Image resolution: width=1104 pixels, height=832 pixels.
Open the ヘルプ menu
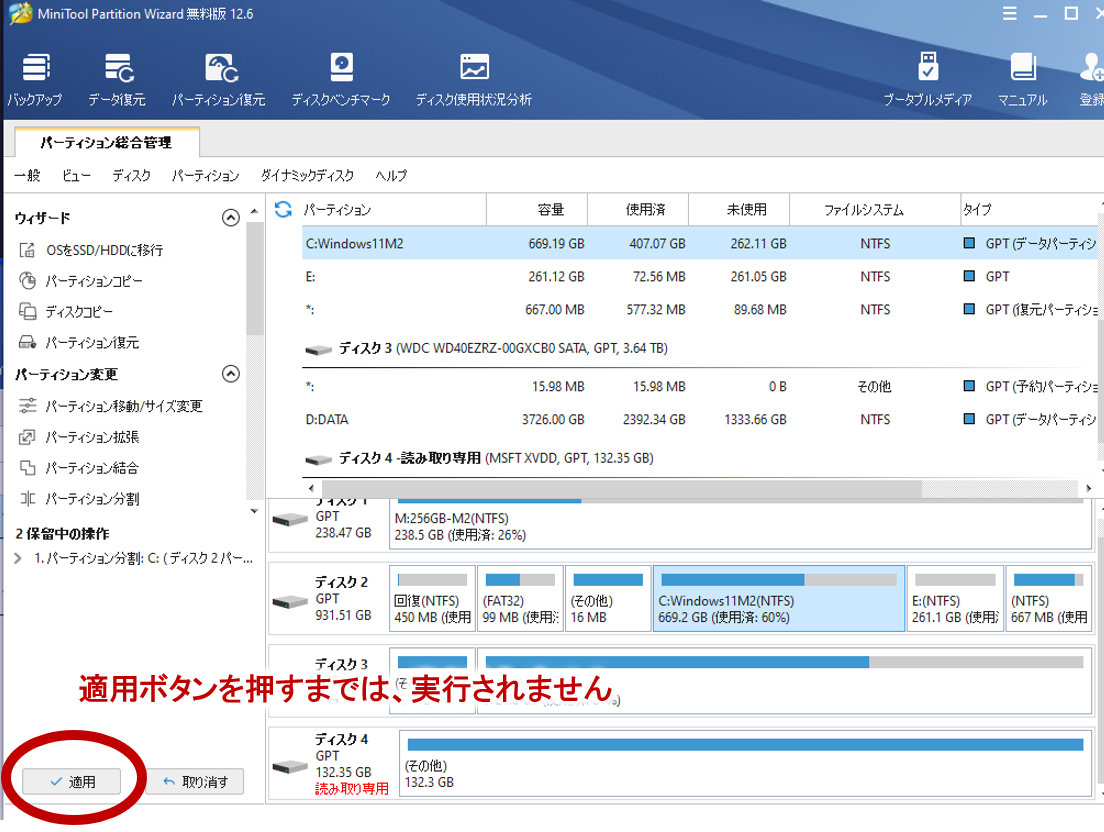pos(391,175)
